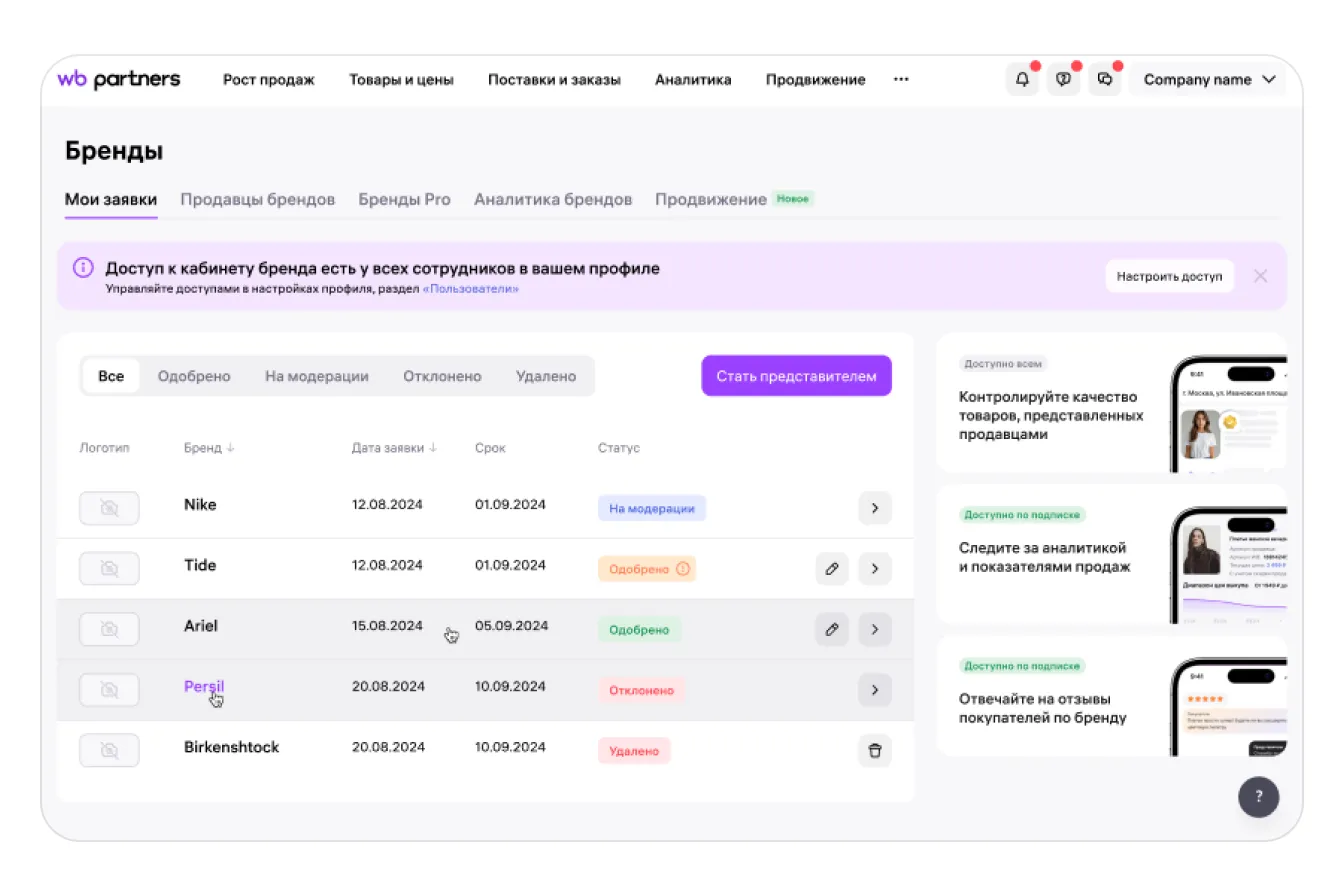
Task: Click the info icon on Tide status badge
Action: click(683, 569)
